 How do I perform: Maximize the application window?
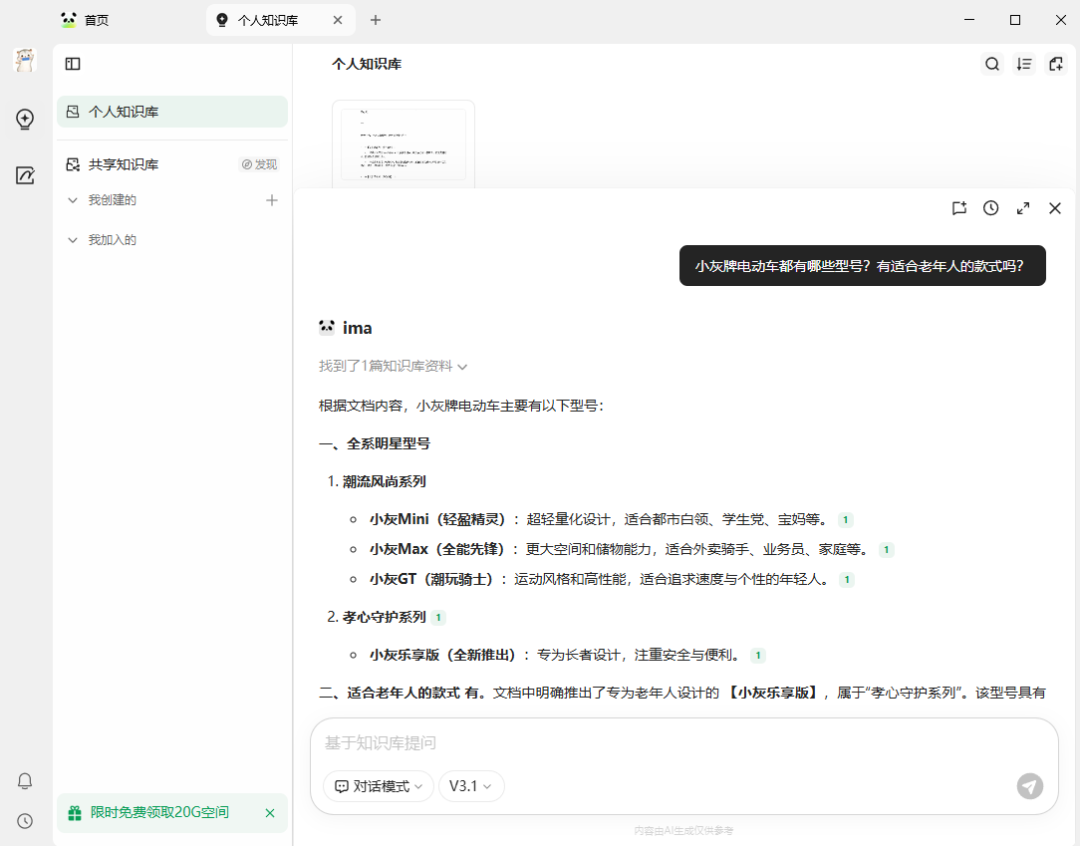1015,20
